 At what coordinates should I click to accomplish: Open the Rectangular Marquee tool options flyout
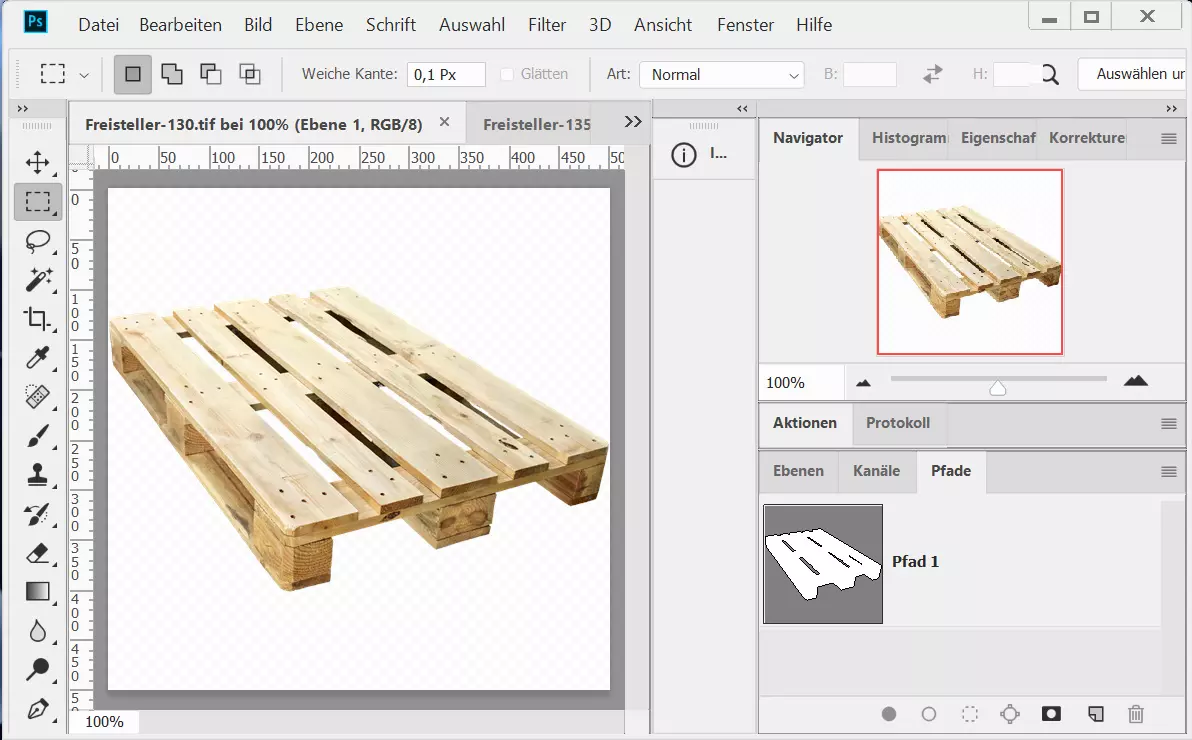[86, 73]
